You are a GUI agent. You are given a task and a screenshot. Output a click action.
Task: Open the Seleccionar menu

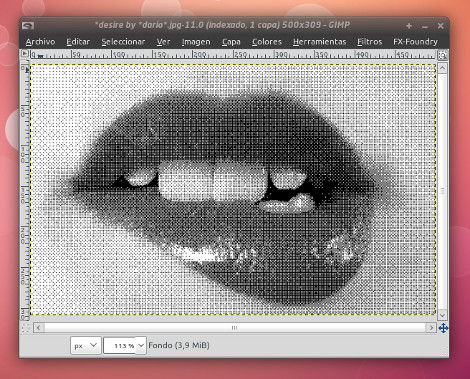pos(123,42)
